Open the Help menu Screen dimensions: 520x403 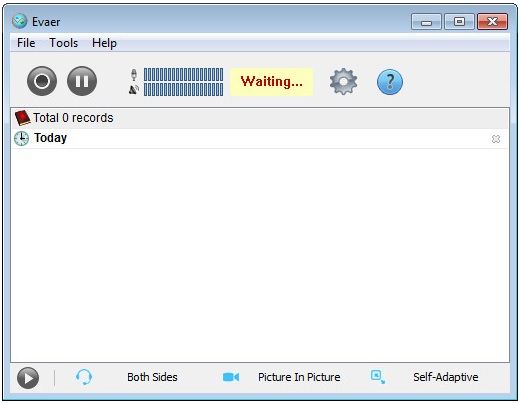tap(104, 43)
